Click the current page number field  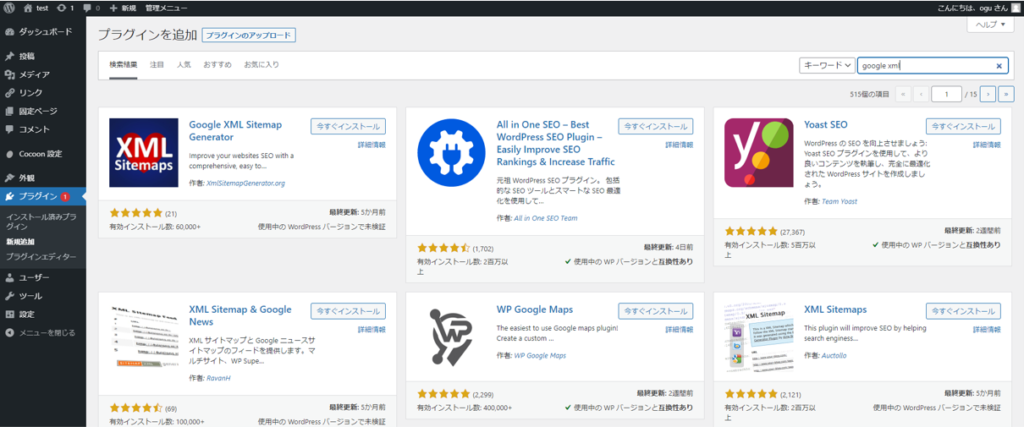(946, 94)
